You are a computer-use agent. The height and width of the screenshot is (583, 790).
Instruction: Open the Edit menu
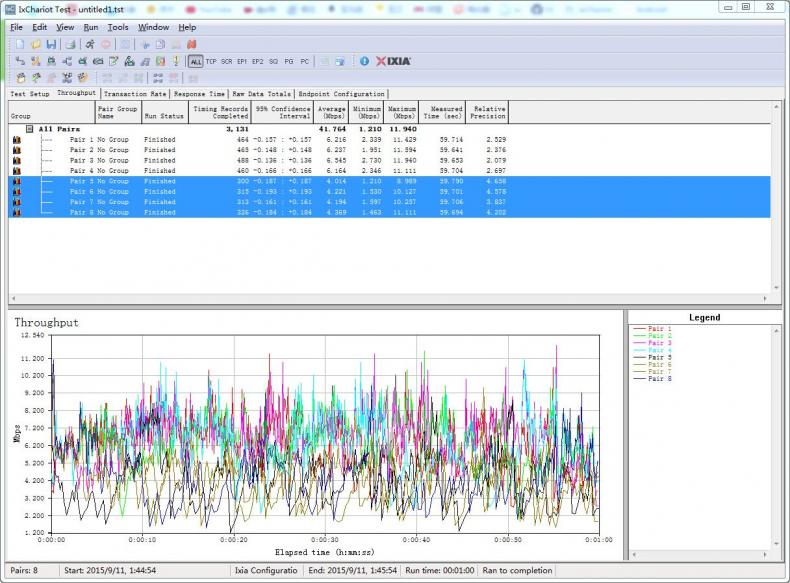coord(39,27)
